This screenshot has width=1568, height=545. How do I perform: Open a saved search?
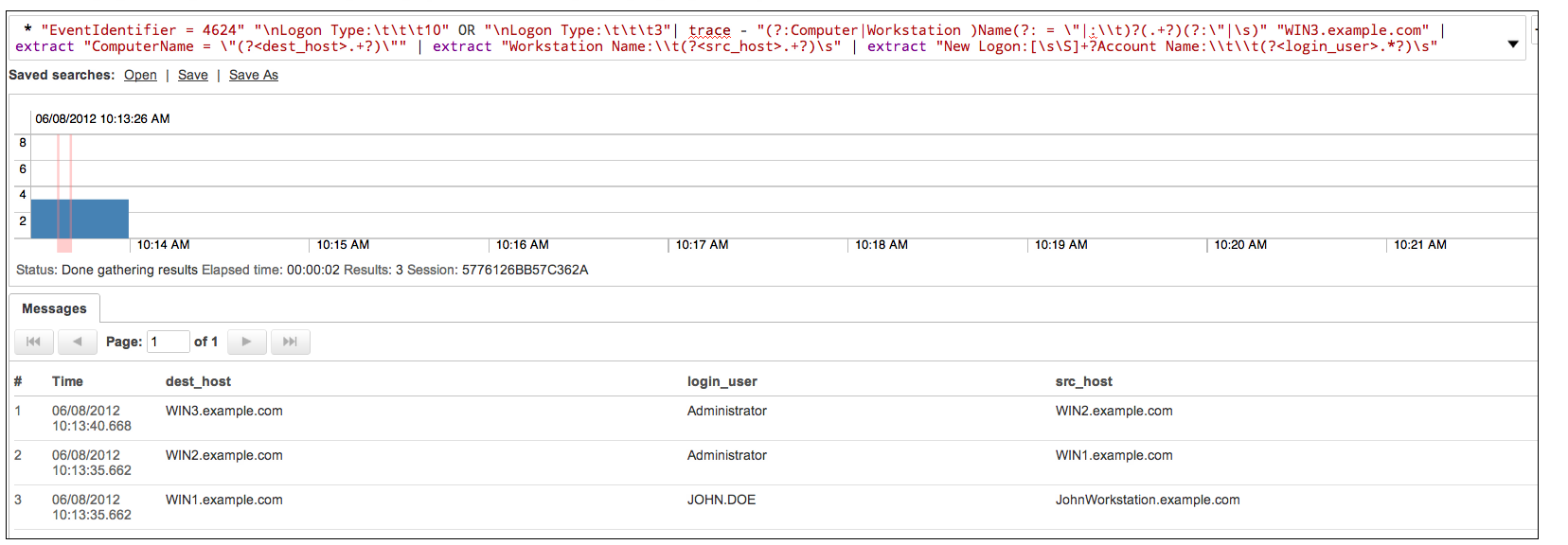[x=140, y=75]
